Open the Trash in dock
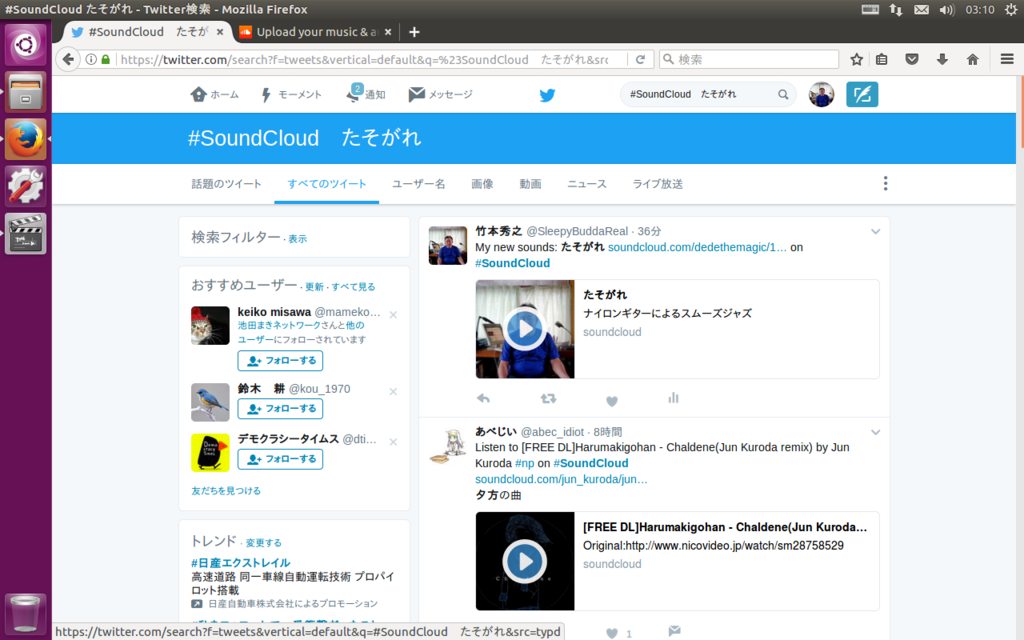The width and height of the screenshot is (1024, 640). (25, 613)
